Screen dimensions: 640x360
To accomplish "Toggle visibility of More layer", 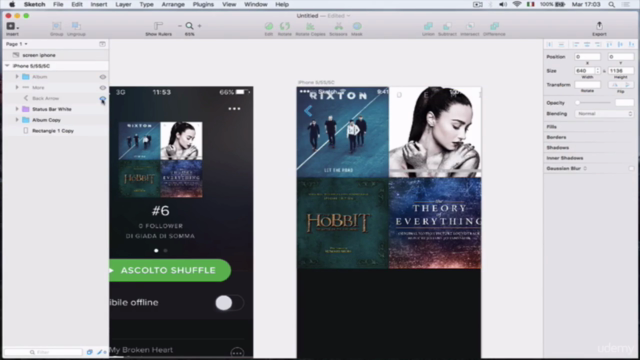I will tap(102, 87).
